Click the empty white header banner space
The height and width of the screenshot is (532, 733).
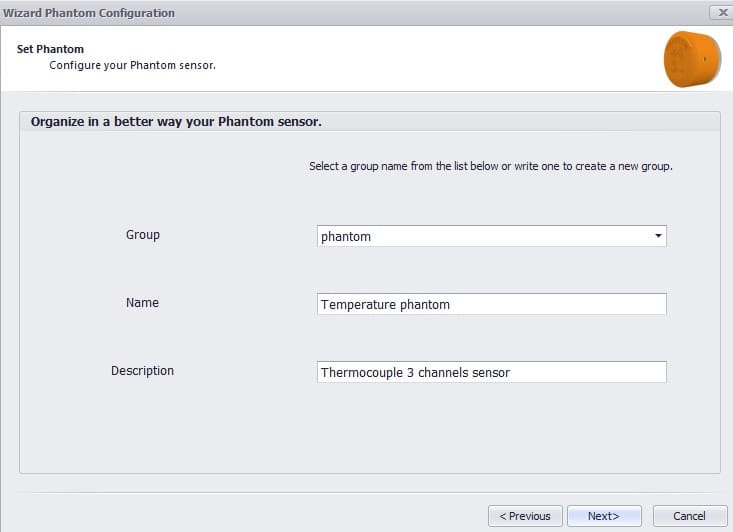click(x=420, y=58)
